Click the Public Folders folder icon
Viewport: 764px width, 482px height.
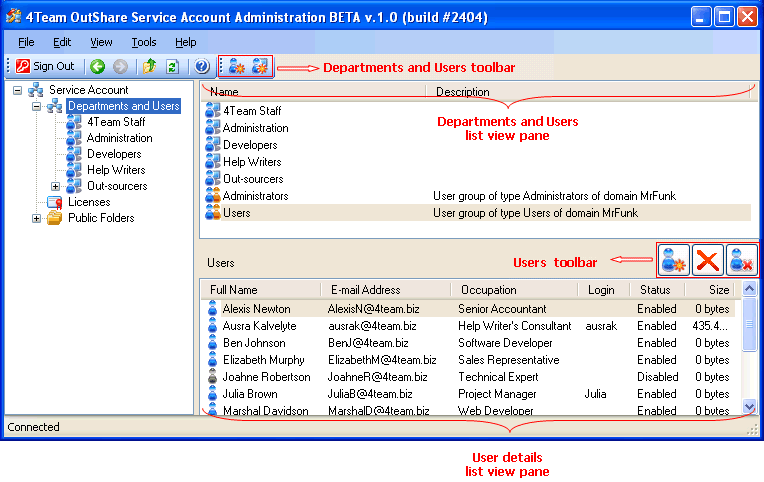click(55, 218)
